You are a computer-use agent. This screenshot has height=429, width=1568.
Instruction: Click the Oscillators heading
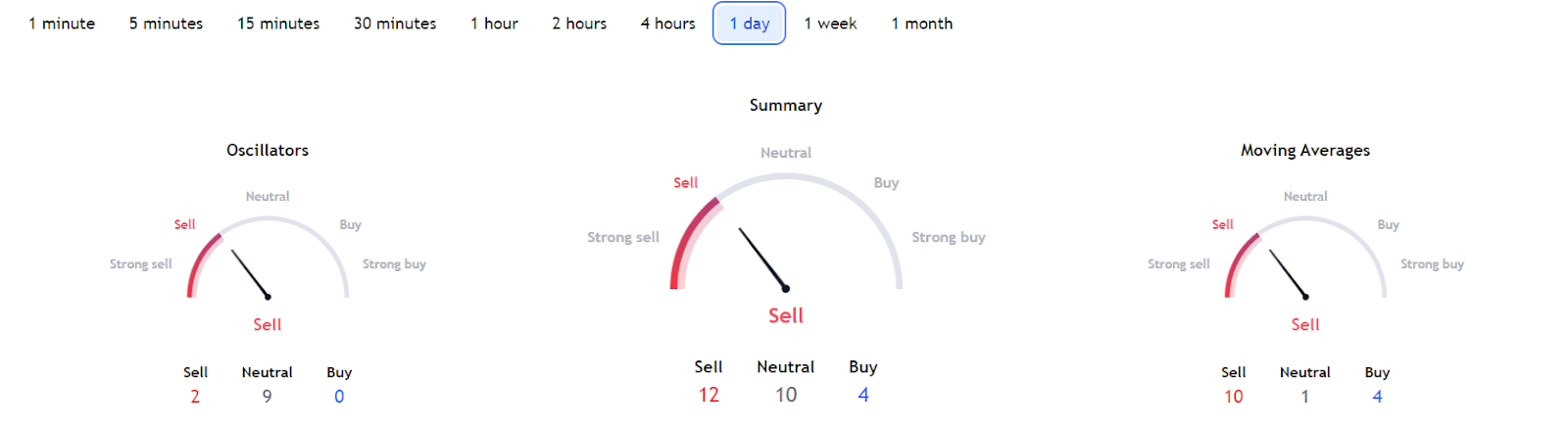[268, 150]
